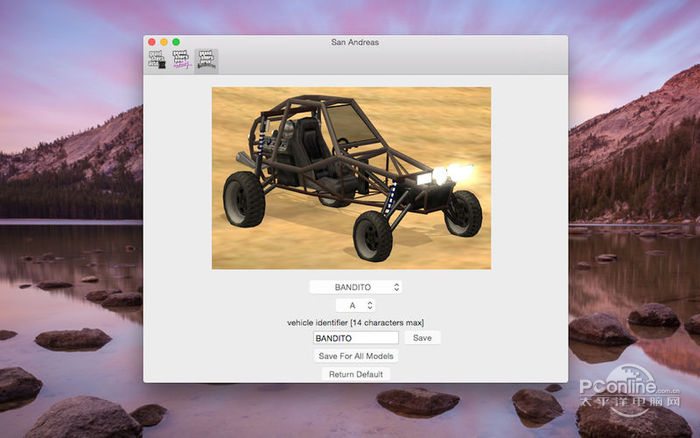
Task: Open the BANDITO vehicle model dropdown
Action: [354, 287]
